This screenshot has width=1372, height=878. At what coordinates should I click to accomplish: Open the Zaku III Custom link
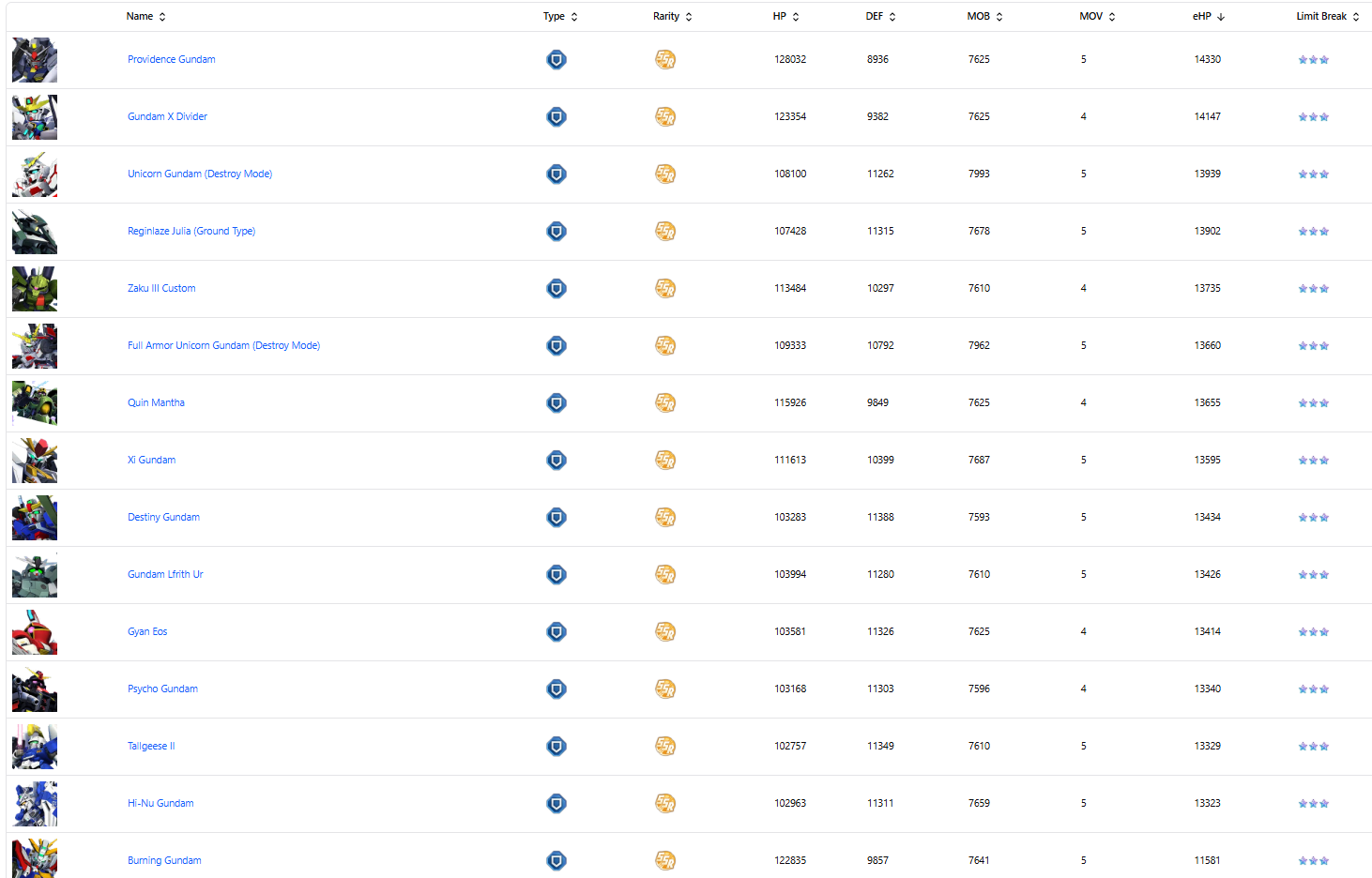161,288
